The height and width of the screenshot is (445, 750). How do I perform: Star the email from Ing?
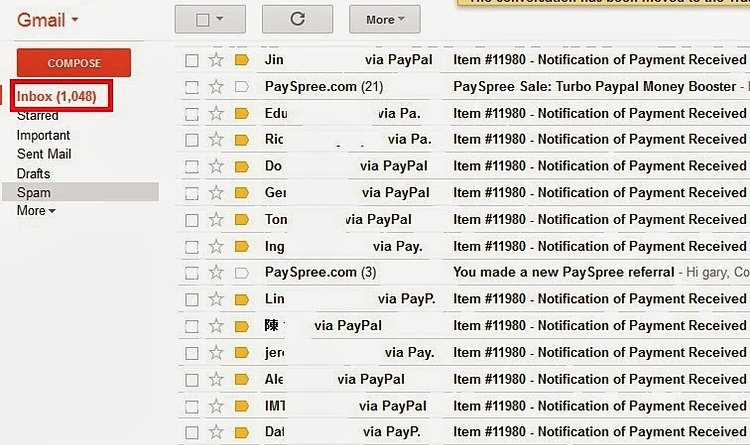point(216,247)
